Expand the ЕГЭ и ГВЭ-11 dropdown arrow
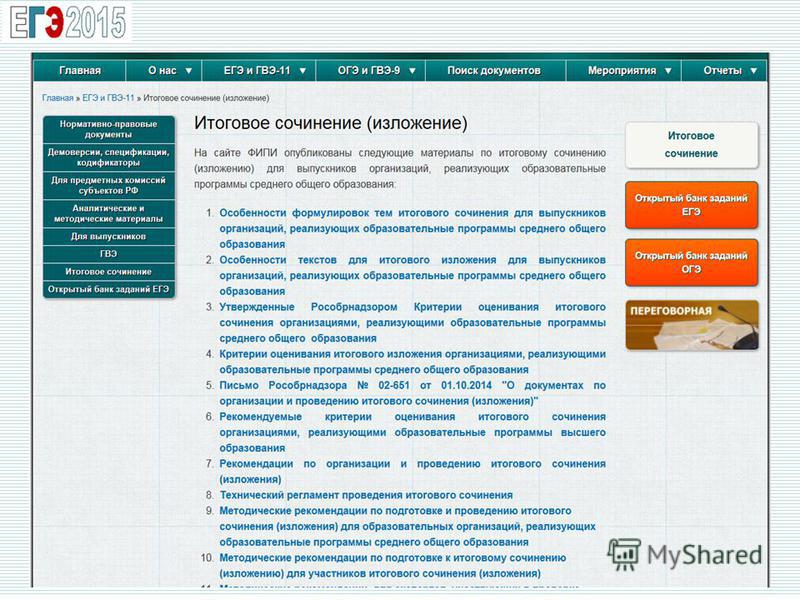This screenshot has height=600, width=800. [303, 71]
